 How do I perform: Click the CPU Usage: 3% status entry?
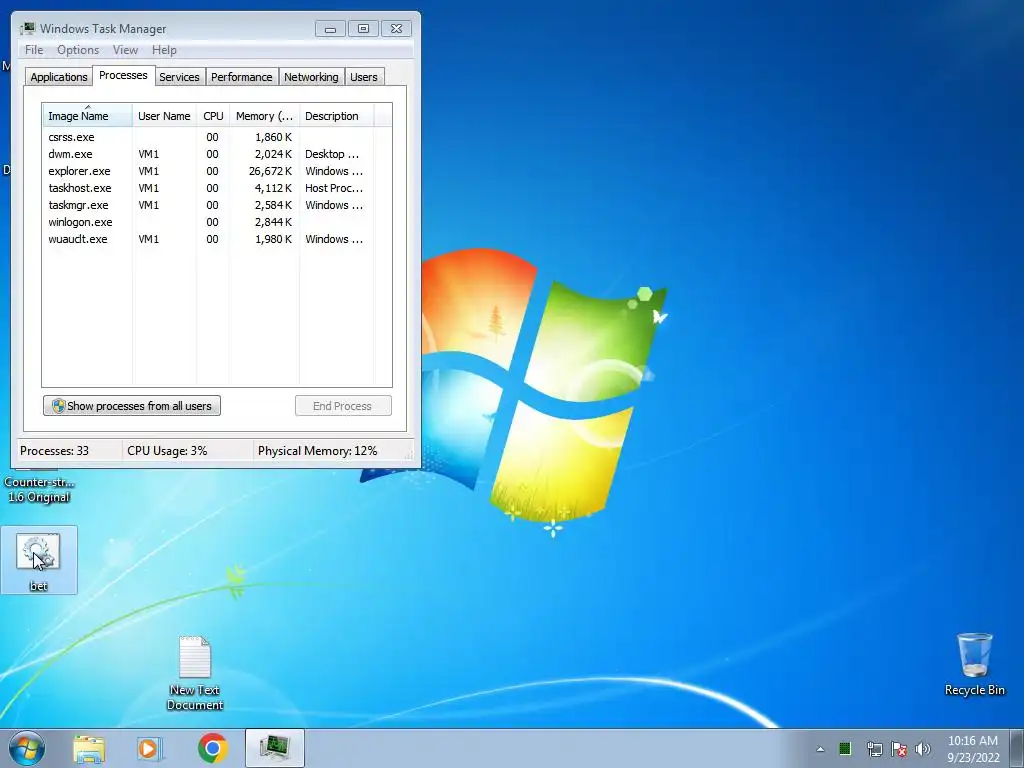[x=167, y=451]
